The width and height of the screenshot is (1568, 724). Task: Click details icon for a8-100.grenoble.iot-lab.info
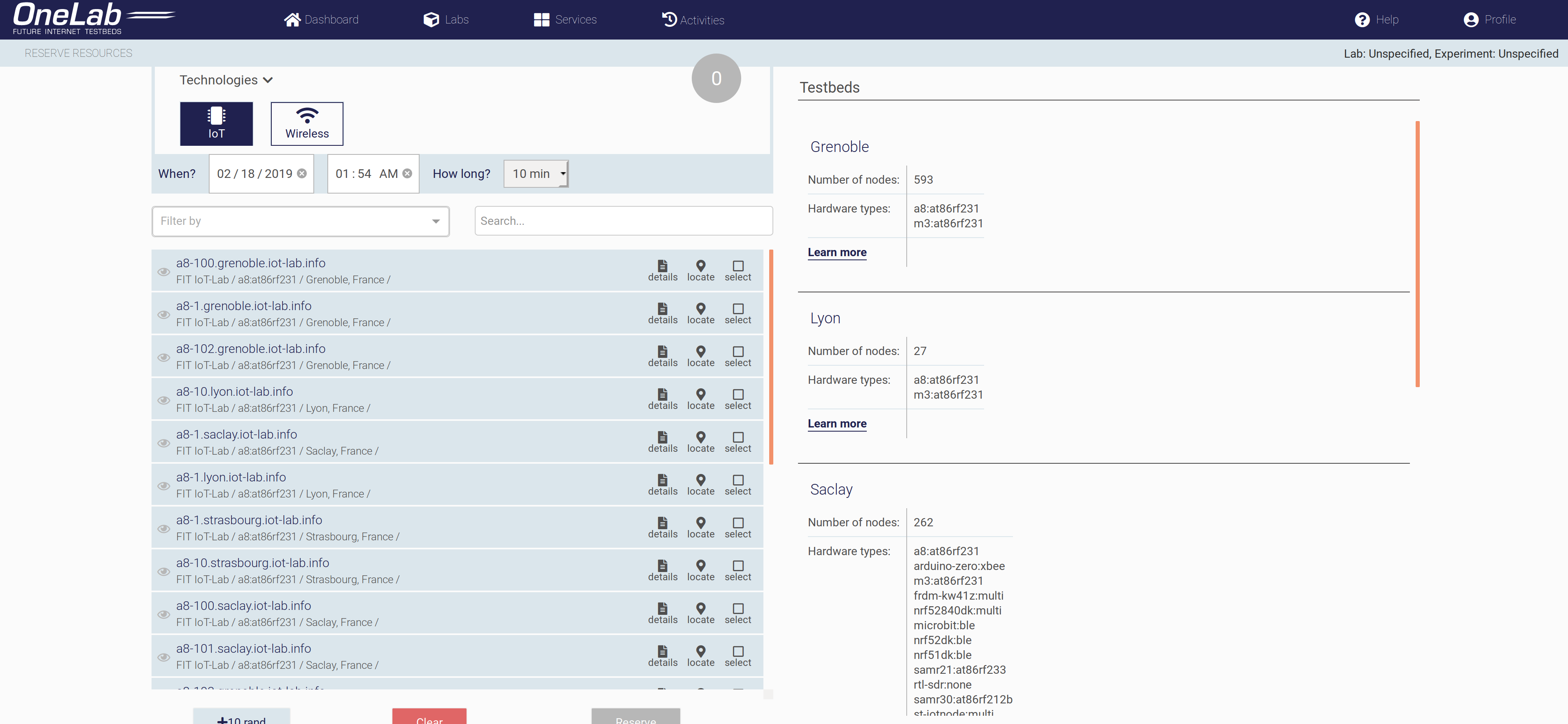click(662, 267)
